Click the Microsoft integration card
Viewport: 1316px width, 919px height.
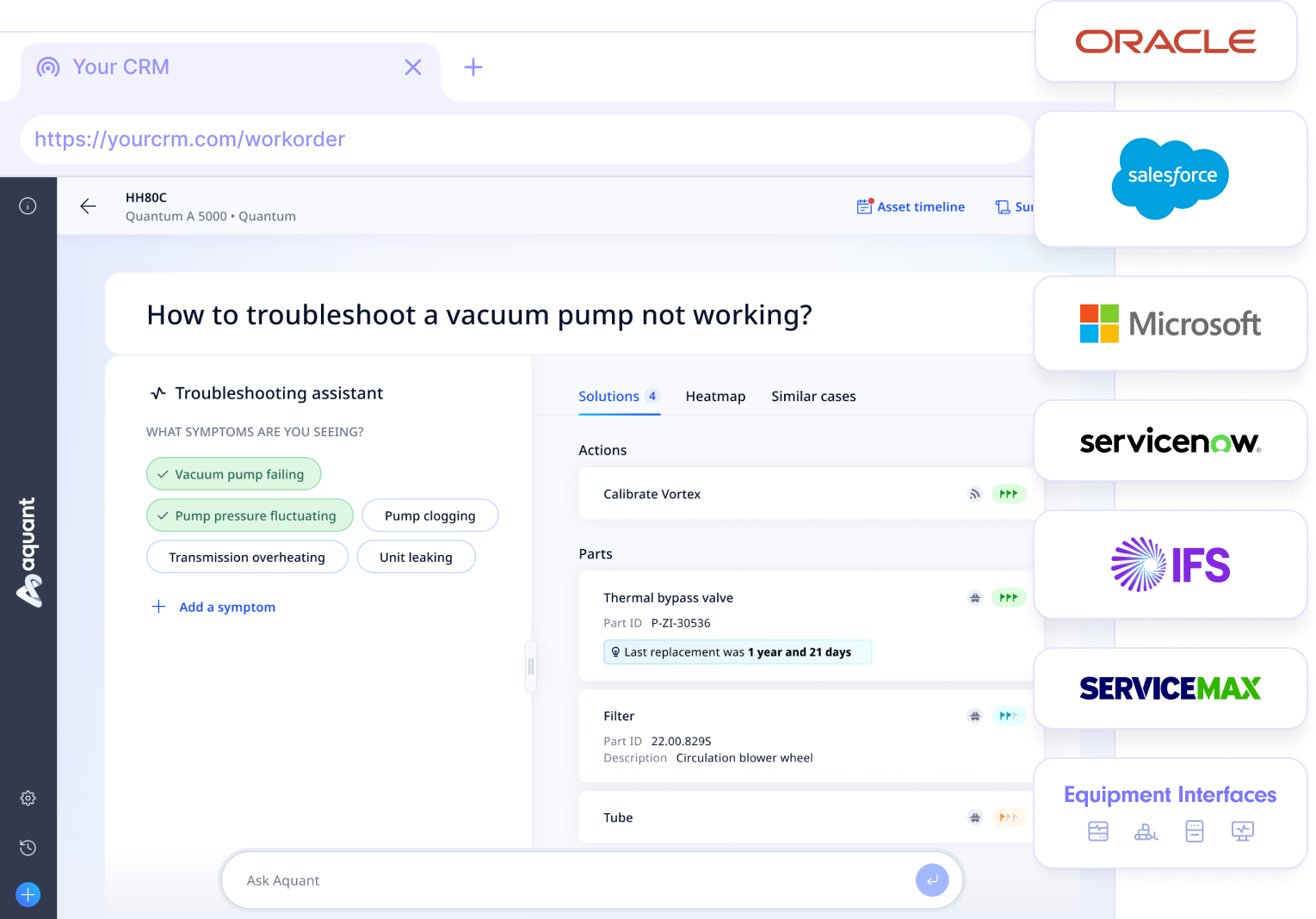coord(1171,324)
